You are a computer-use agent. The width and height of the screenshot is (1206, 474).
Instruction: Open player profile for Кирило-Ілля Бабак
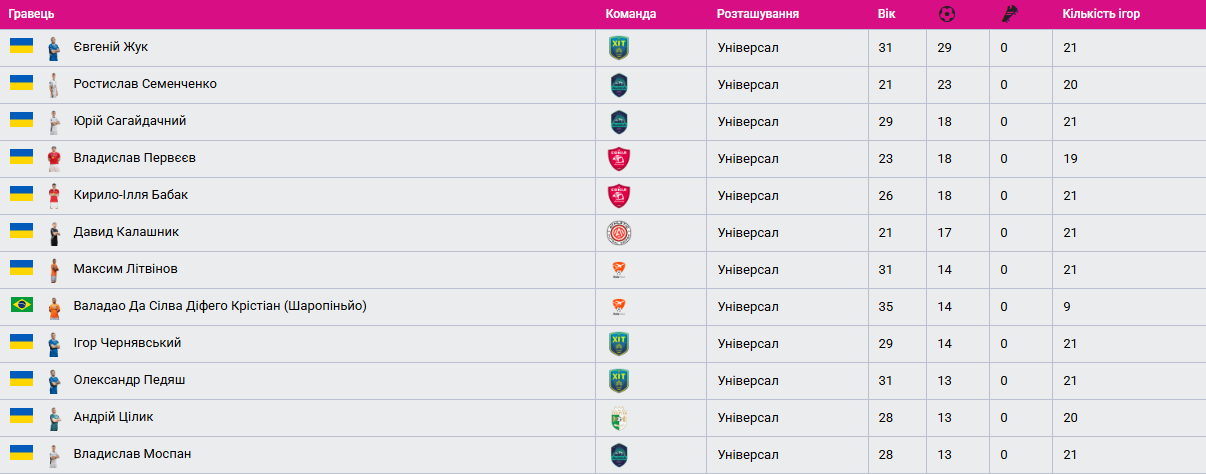click(x=130, y=195)
